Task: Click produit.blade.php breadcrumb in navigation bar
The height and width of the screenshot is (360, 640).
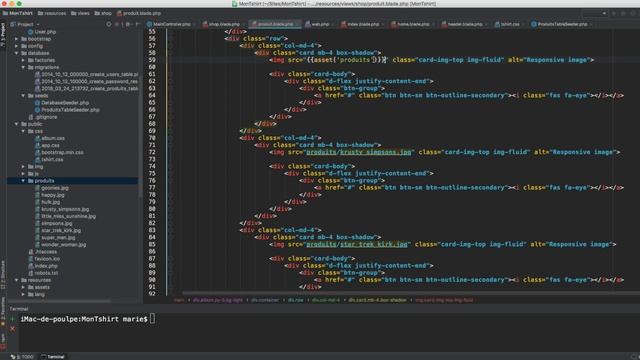Action: 139,13
